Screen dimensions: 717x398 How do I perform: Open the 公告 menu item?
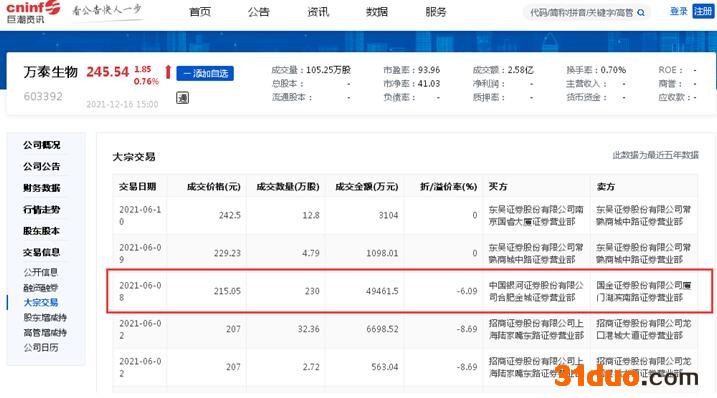point(259,12)
